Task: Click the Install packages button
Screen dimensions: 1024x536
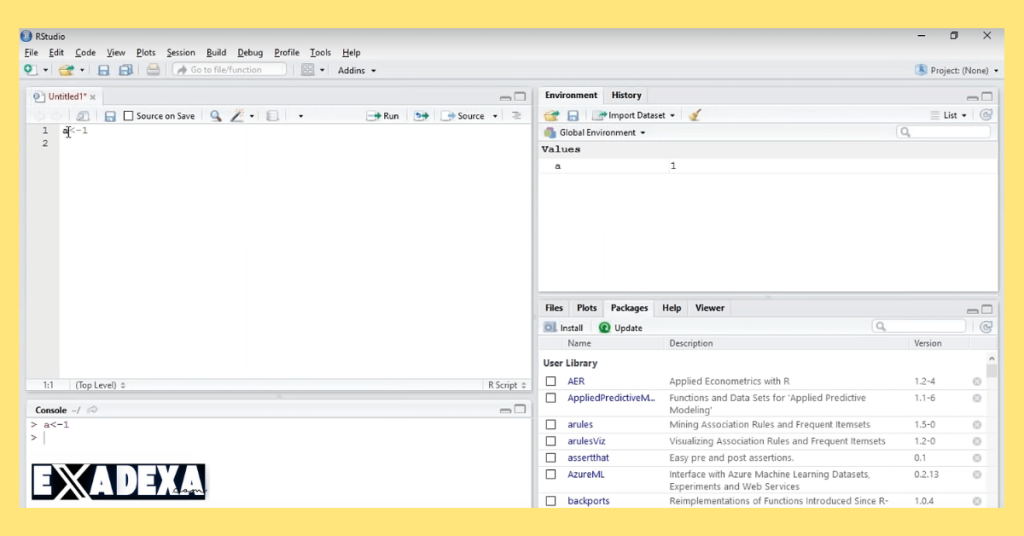Action: point(564,327)
